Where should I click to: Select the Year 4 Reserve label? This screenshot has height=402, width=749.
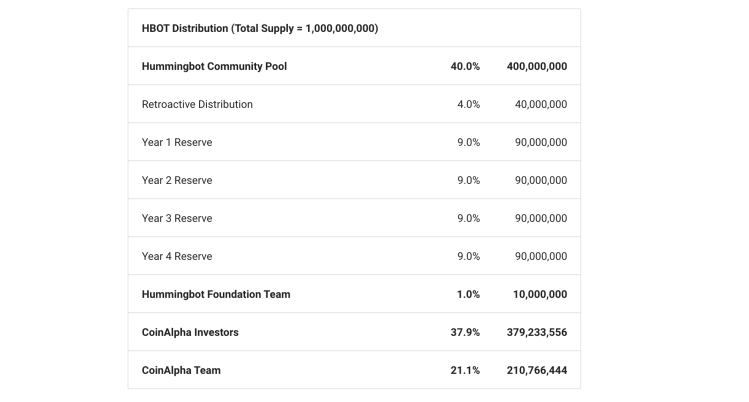pyautogui.click(x=177, y=256)
